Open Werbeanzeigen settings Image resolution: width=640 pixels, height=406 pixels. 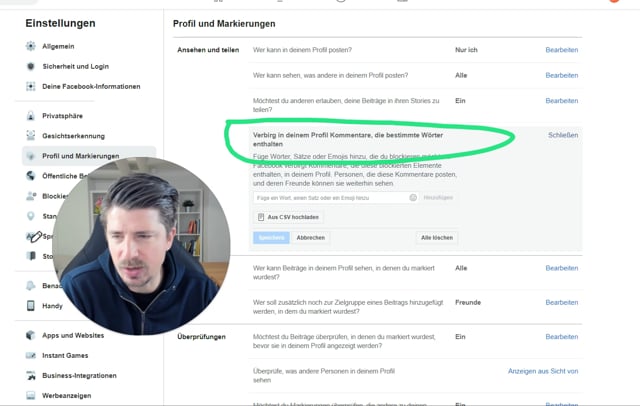[67, 395]
